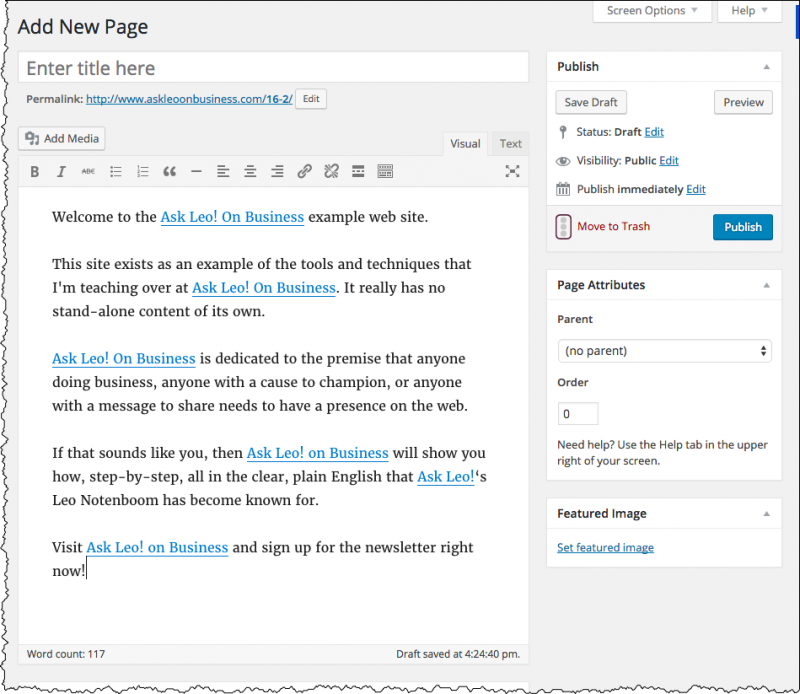Toggle bold formatting in editor toolbar
The image size is (800, 694).
(35, 171)
